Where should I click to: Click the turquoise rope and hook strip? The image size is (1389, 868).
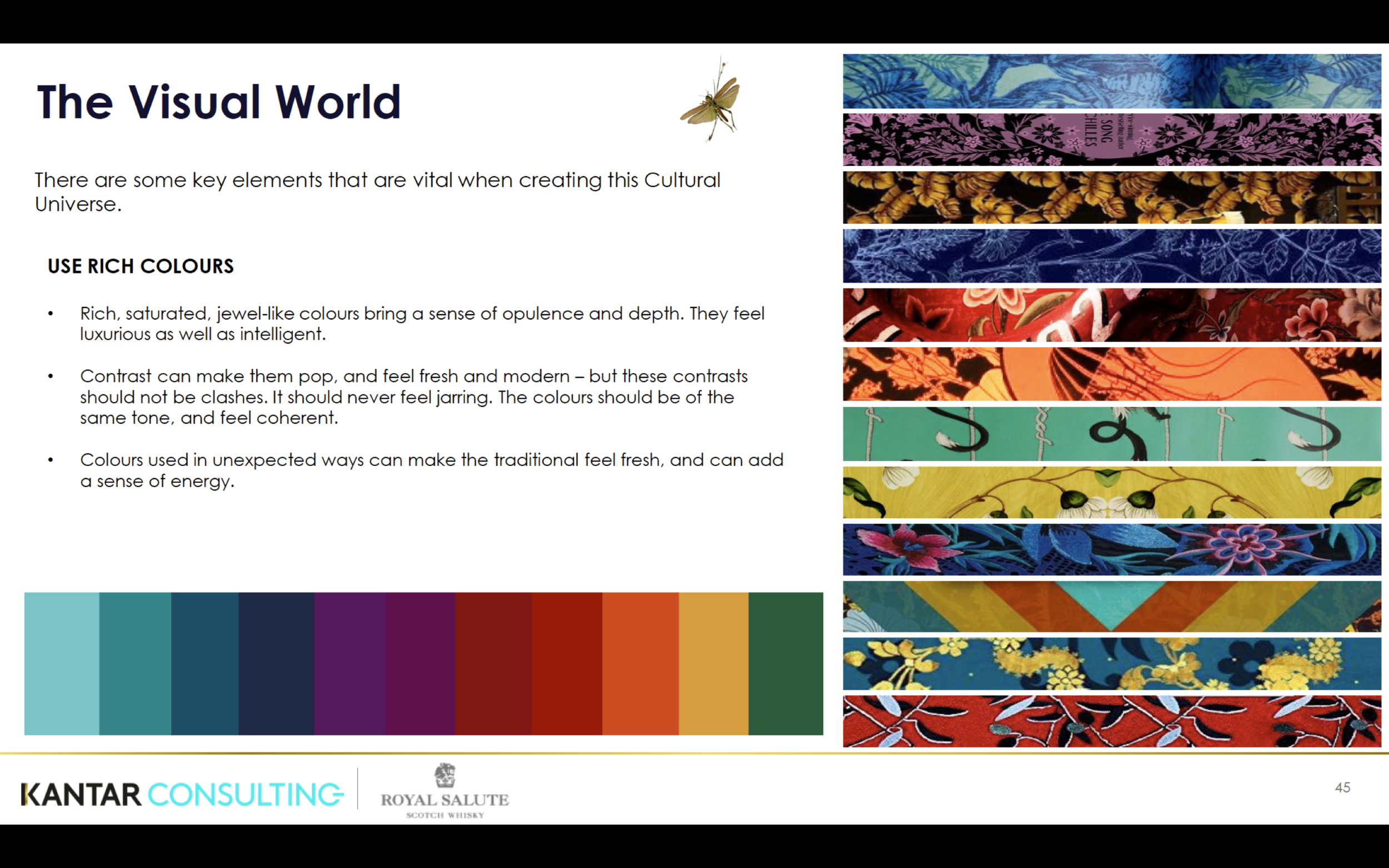[x=1112, y=434]
